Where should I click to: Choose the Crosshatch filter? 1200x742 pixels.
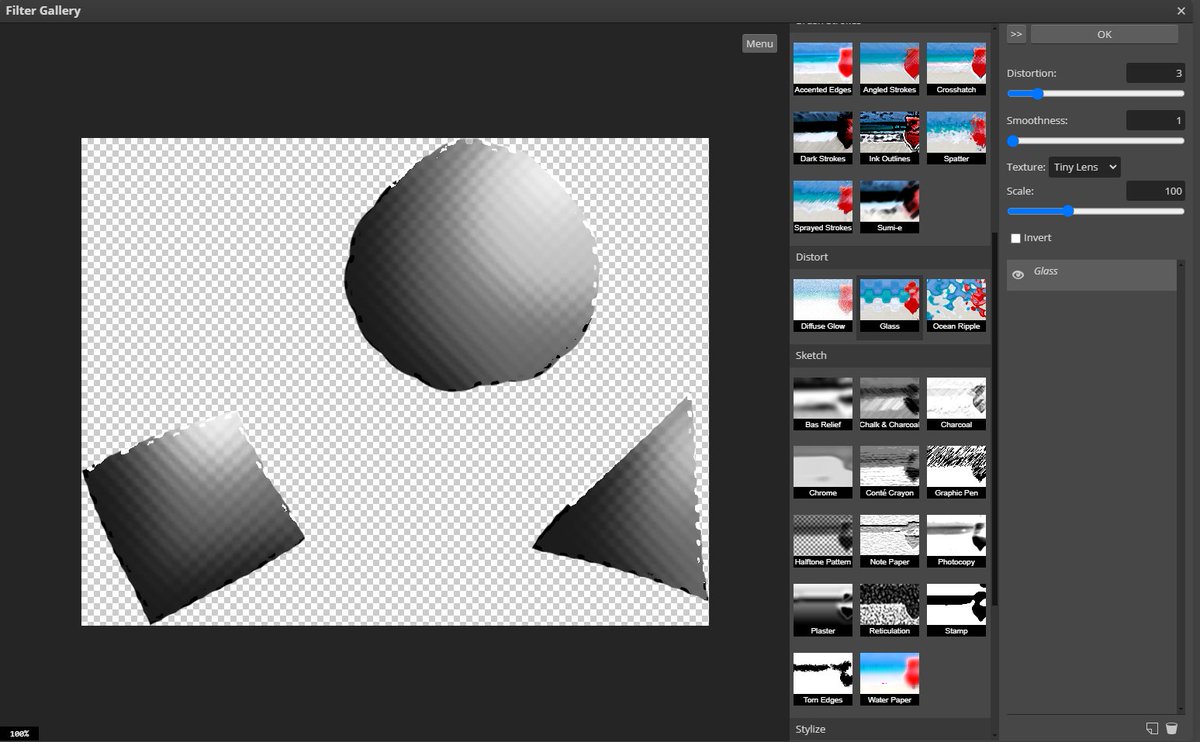pyautogui.click(x=956, y=69)
